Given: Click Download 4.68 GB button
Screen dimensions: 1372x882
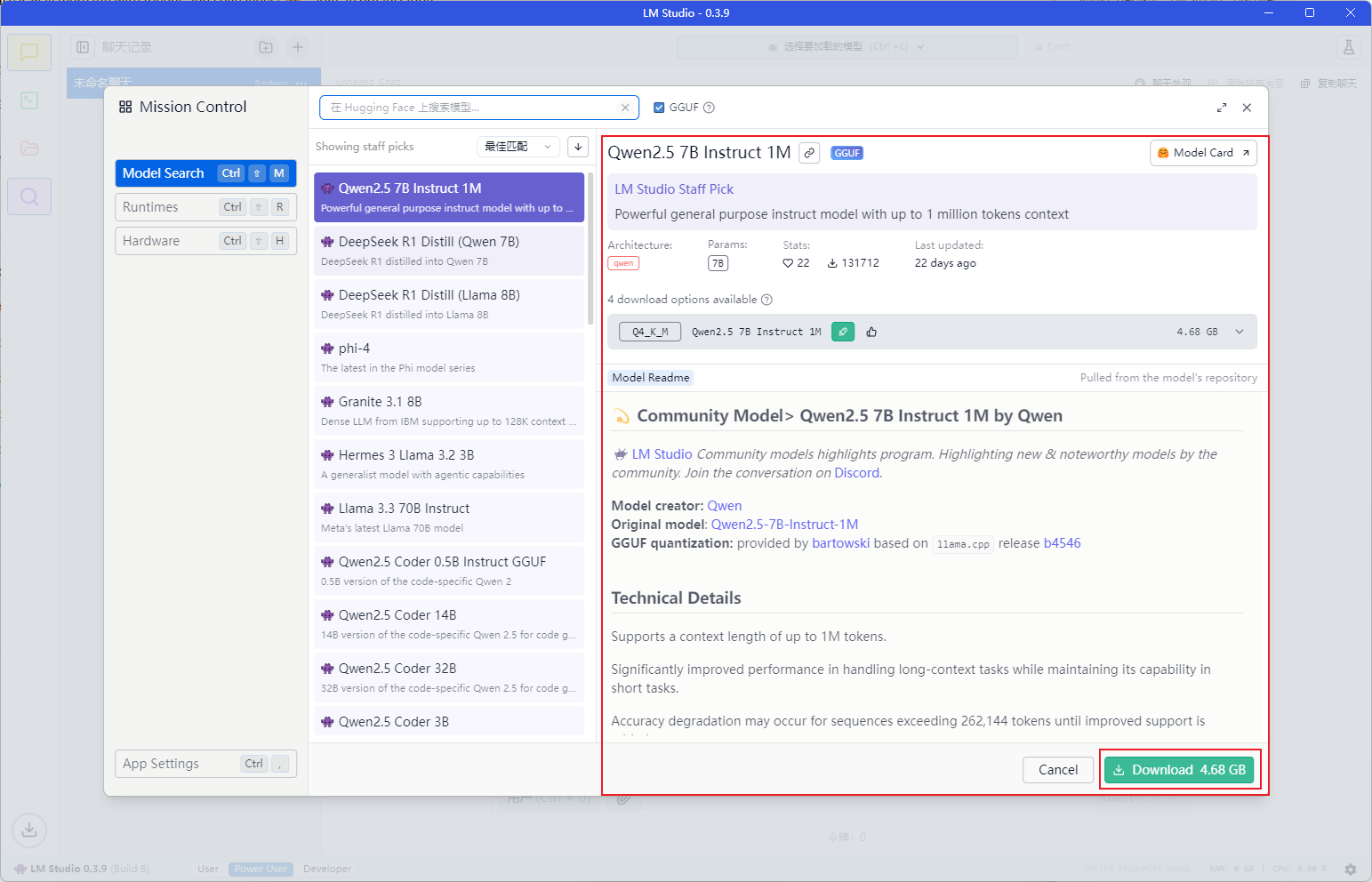Looking at the screenshot, I should tap(1179, 770).
